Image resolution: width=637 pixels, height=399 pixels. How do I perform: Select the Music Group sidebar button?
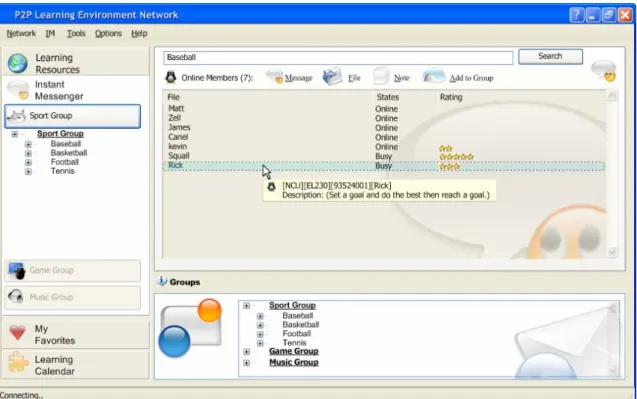(x=73, y=297)
